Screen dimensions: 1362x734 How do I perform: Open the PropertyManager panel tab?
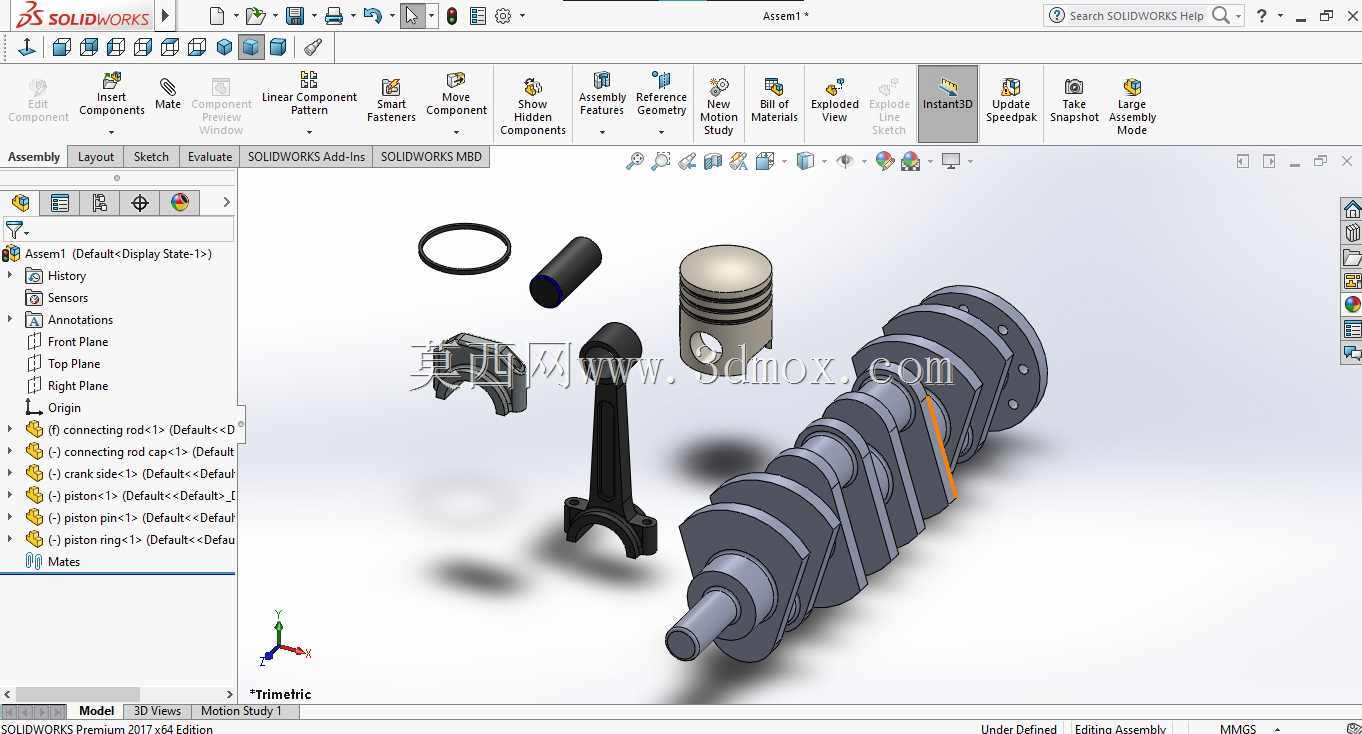click(x=60, y=203)
